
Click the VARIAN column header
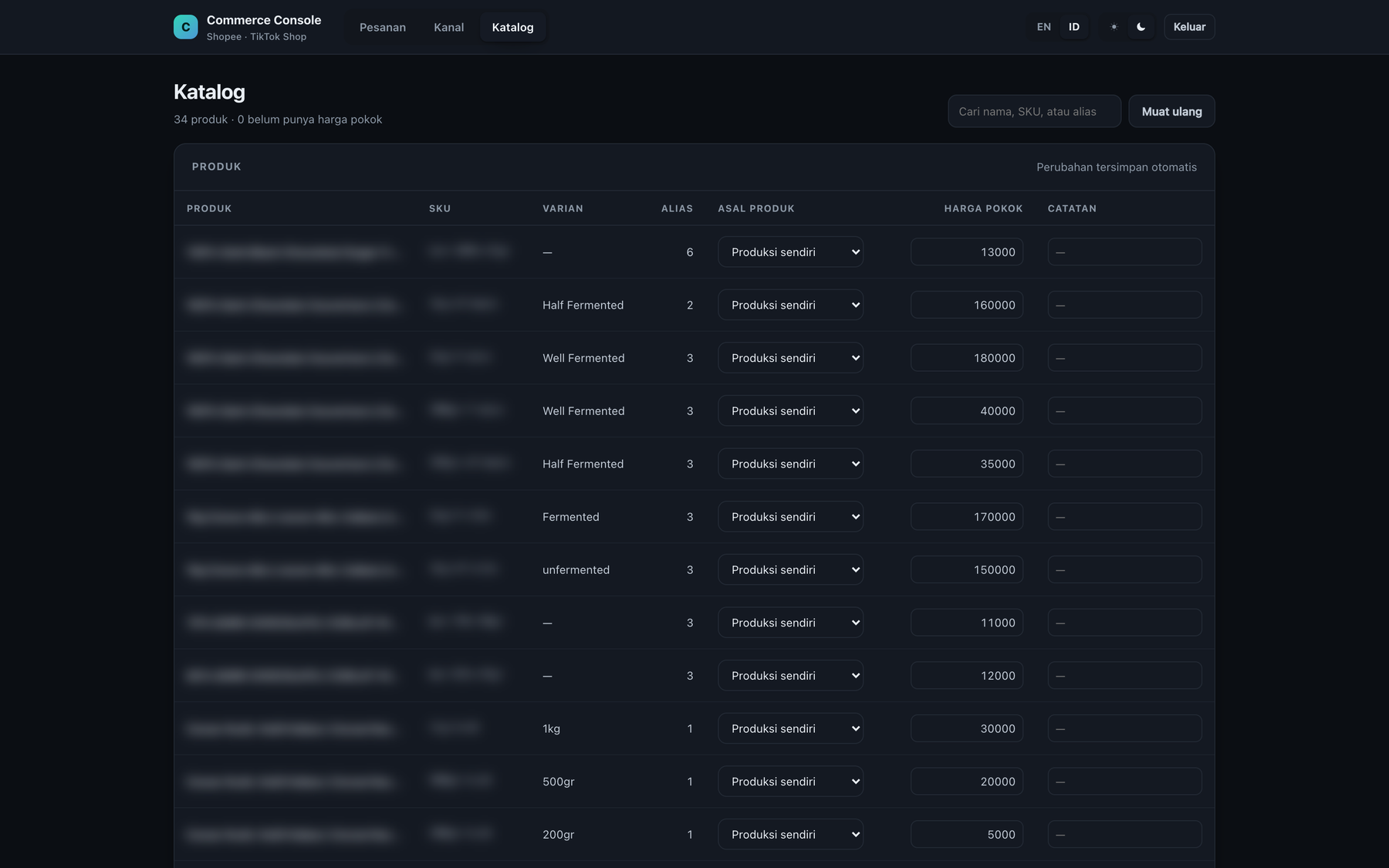pos(563,208)
